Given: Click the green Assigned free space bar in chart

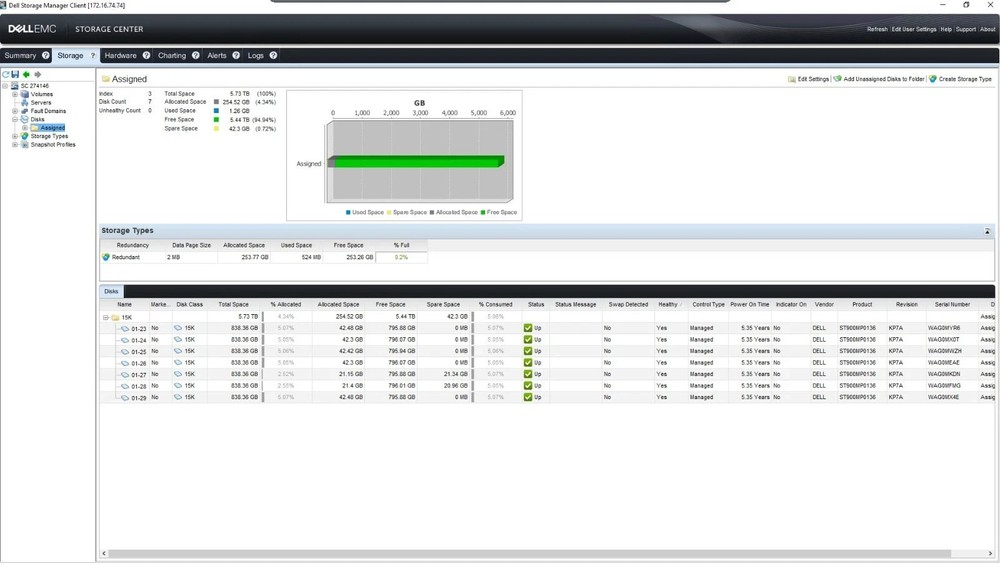Looking at the screenshot, I should tap(418, 162).
